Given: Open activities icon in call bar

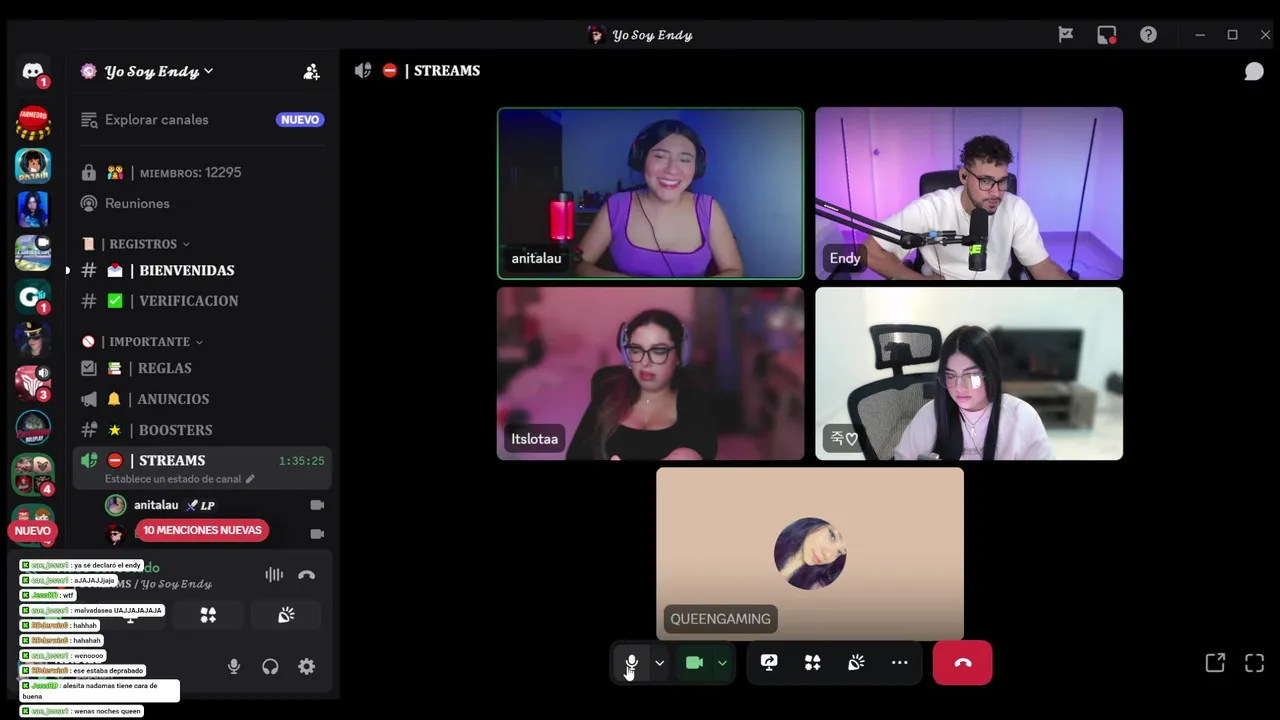Looking at the screenshot, I should pyautogui.click(x=813, y=663).
